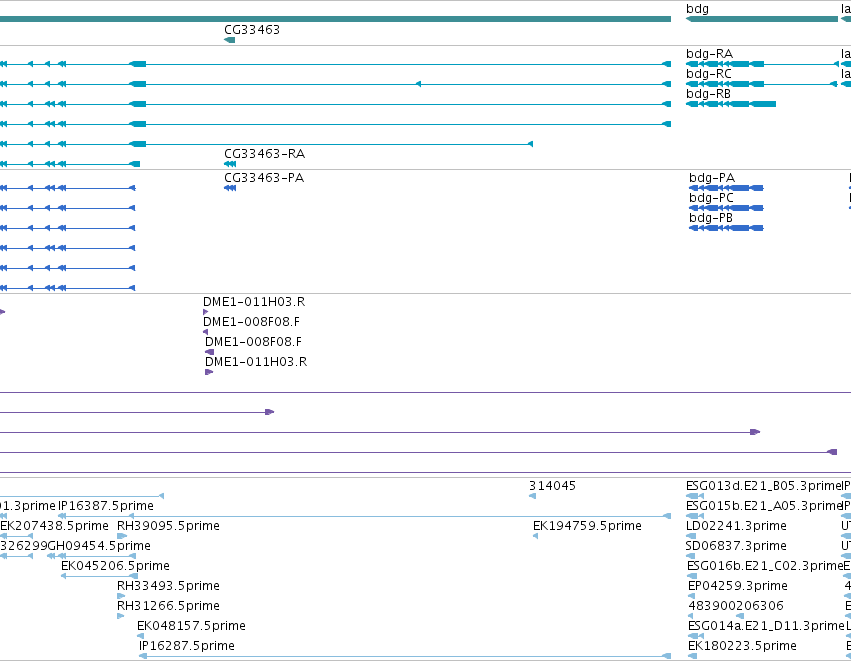Image resolution: width=851 pixels, height=661 pixels.
Task: Click the SD06837.3prime EST label
Action: [736, 546]
